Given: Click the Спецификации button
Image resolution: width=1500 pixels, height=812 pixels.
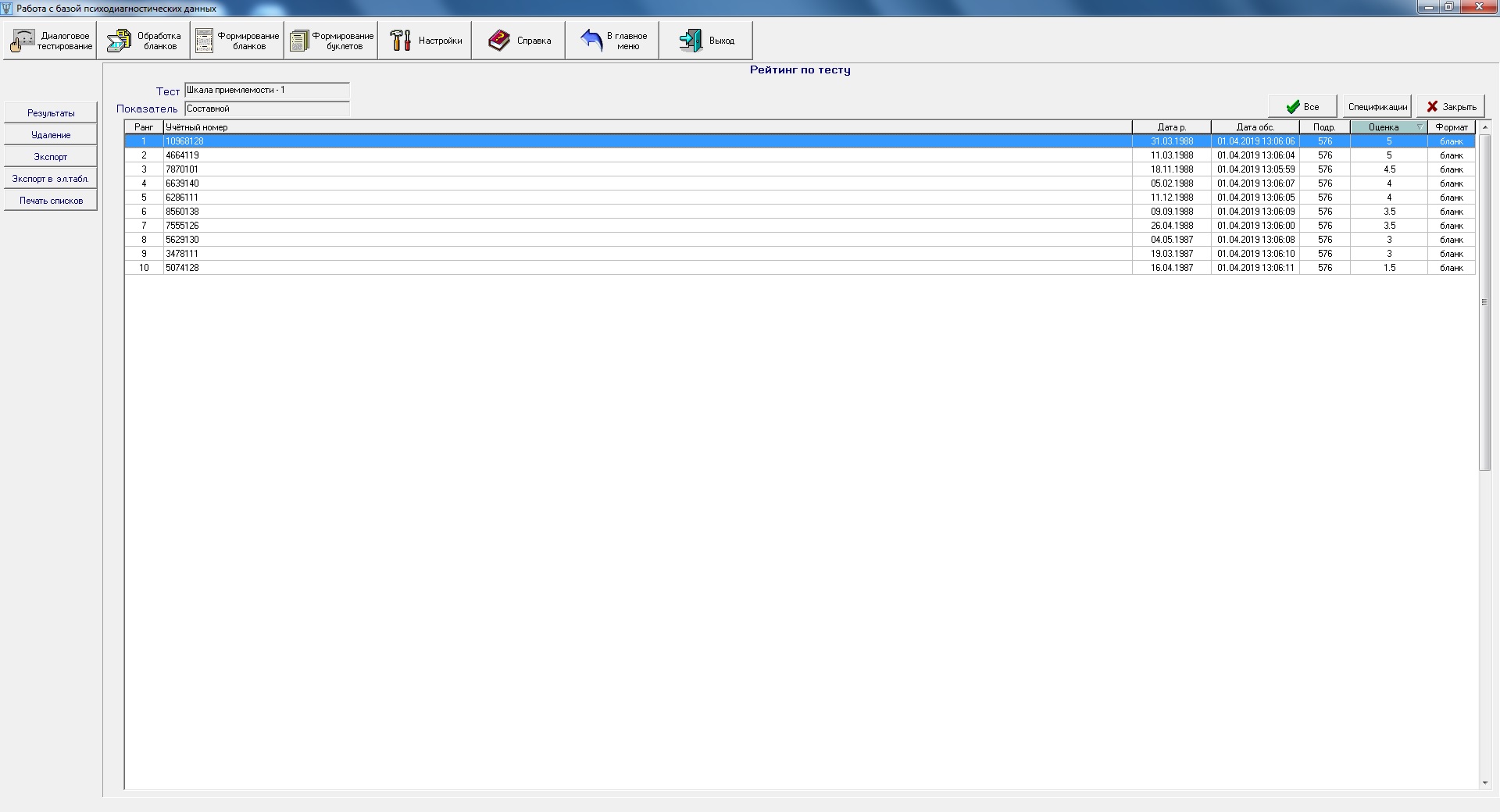Looking at the screenshot, I should tap(1377, 107).
